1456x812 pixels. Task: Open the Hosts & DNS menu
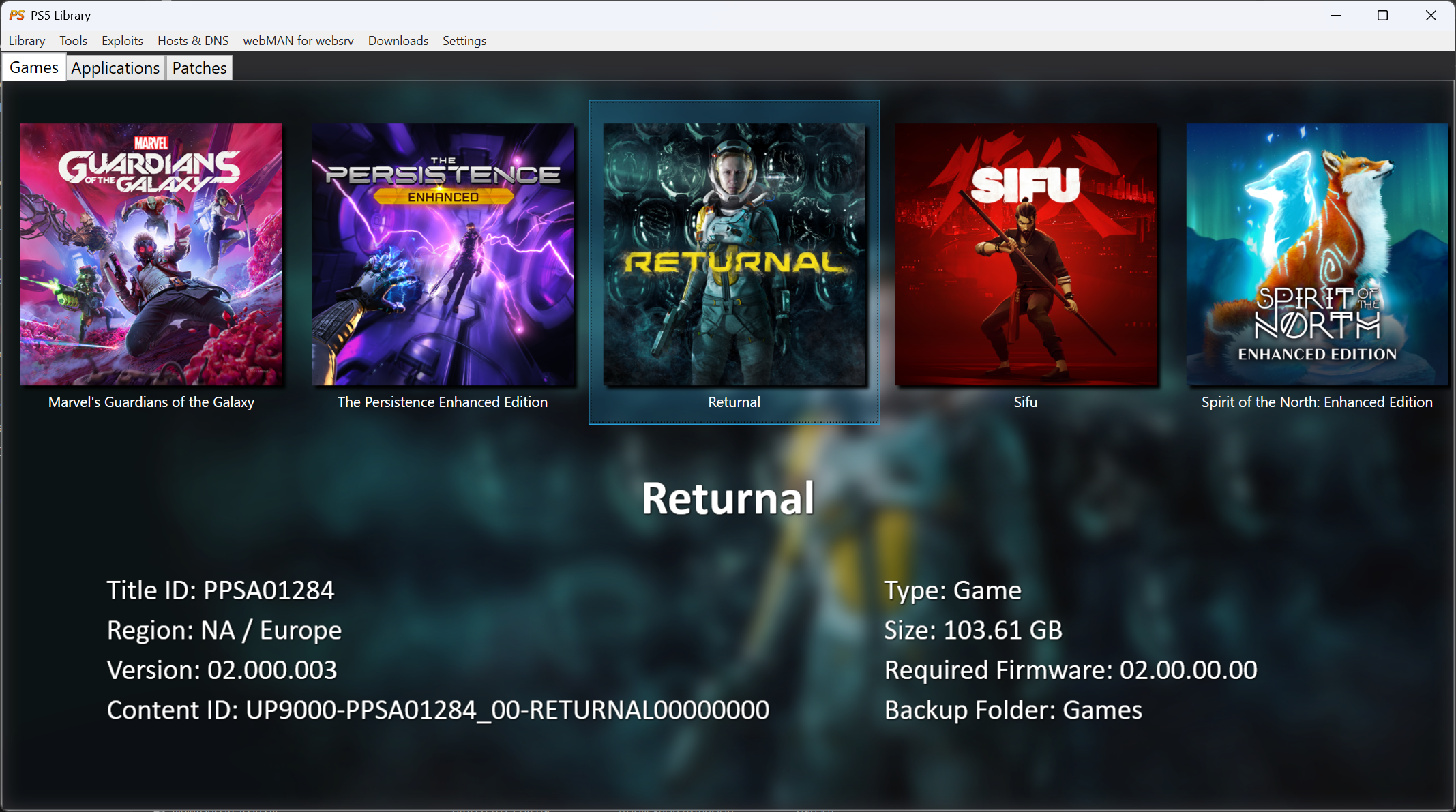[193, 41]
